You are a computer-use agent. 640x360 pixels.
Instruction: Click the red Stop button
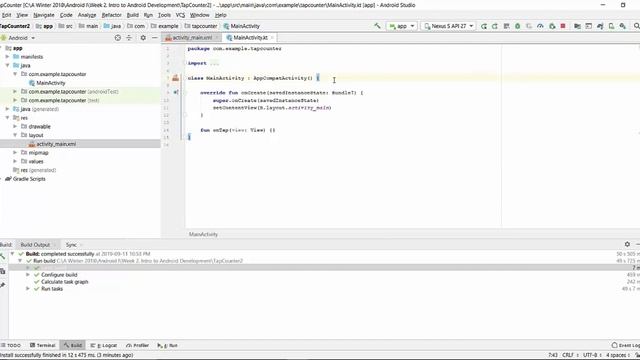[563, 26]
